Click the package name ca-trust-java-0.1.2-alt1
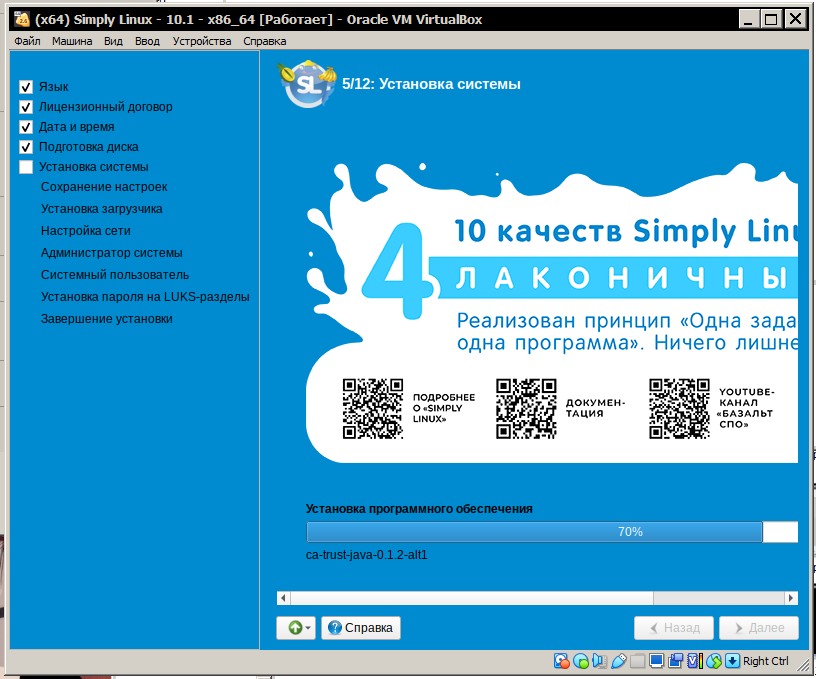816x679 pixels. (x=366, y=555)
